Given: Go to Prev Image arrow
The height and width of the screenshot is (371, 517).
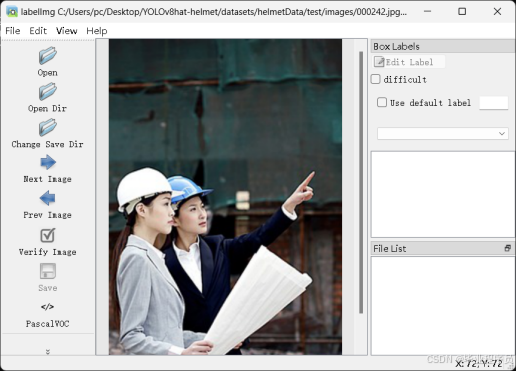Looking at the screenshot, I should pyautogui.click(x=48, y=198).
